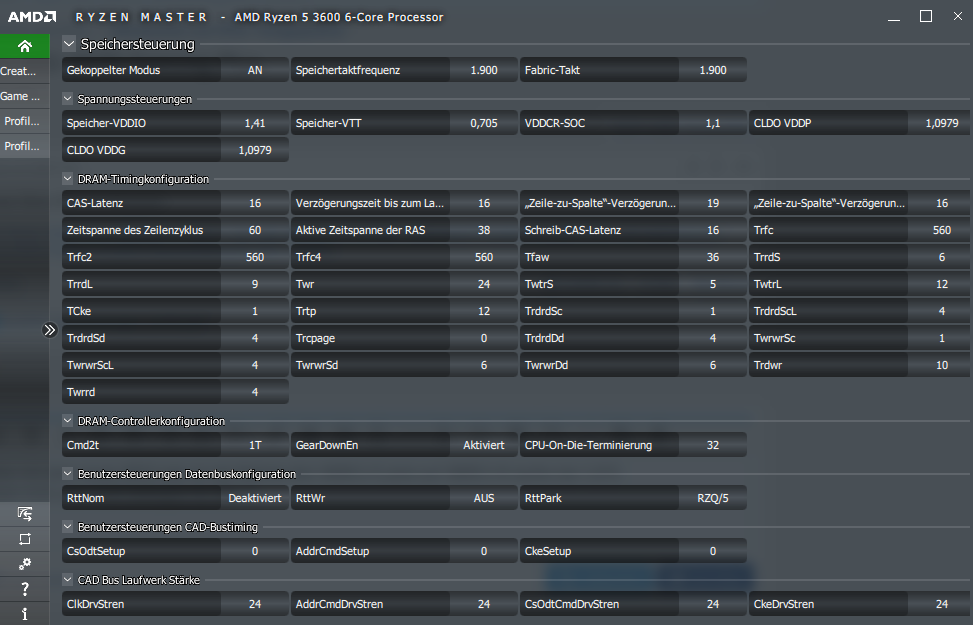Click the TCke row
The image size is (973, 625).
[x=176, y=311]
